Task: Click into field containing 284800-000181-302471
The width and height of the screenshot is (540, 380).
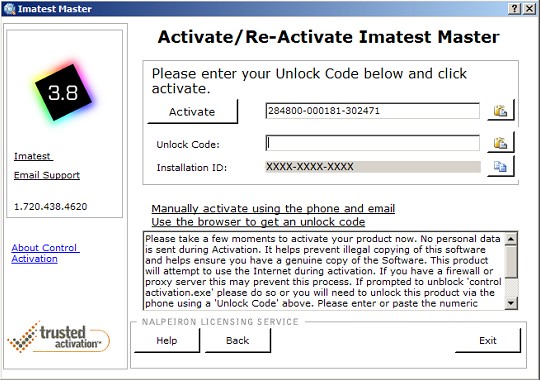Action: [373, 111]
